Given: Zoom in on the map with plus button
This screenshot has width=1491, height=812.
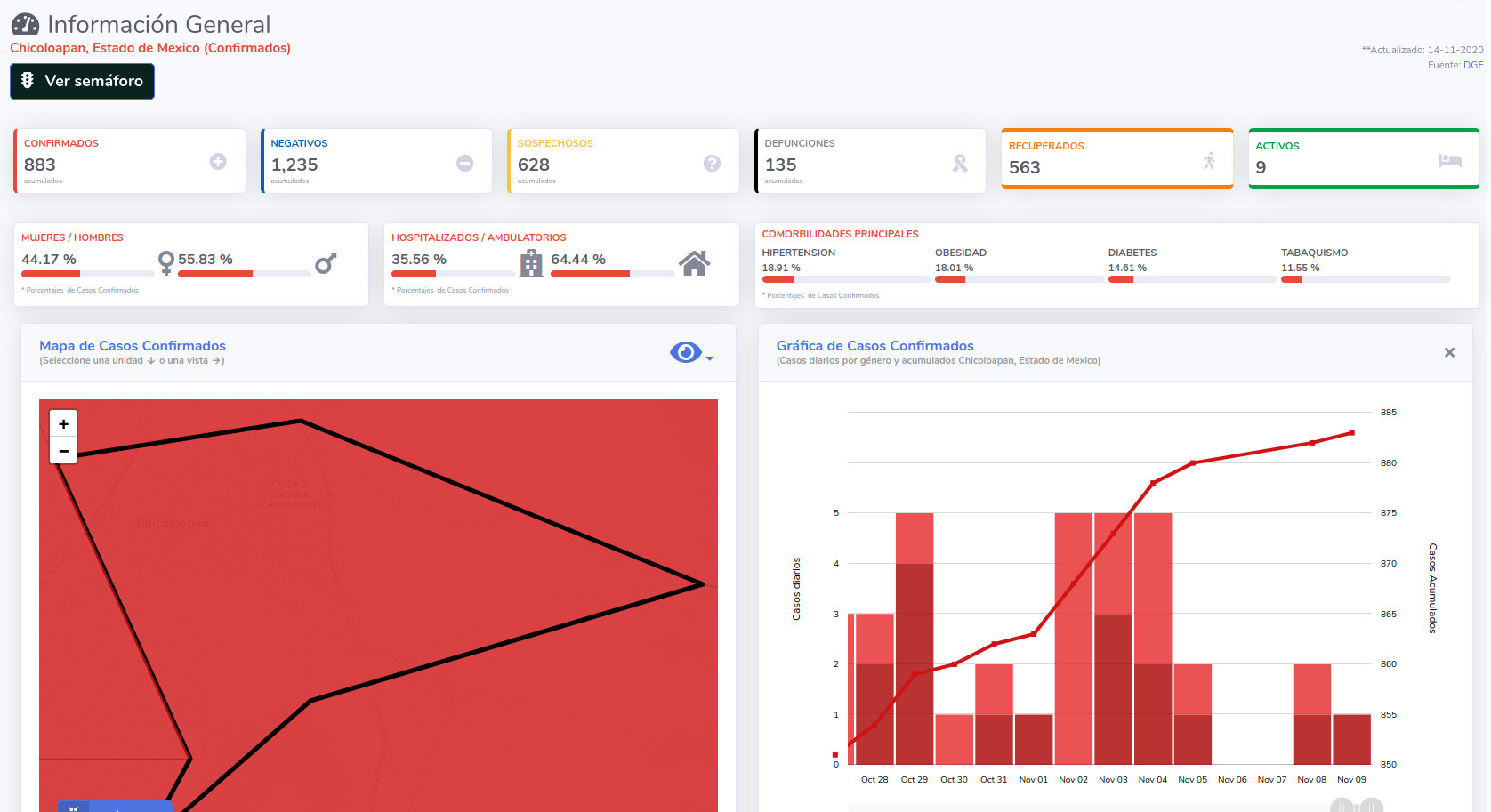Looking at the screenshot, I should 63,424.
